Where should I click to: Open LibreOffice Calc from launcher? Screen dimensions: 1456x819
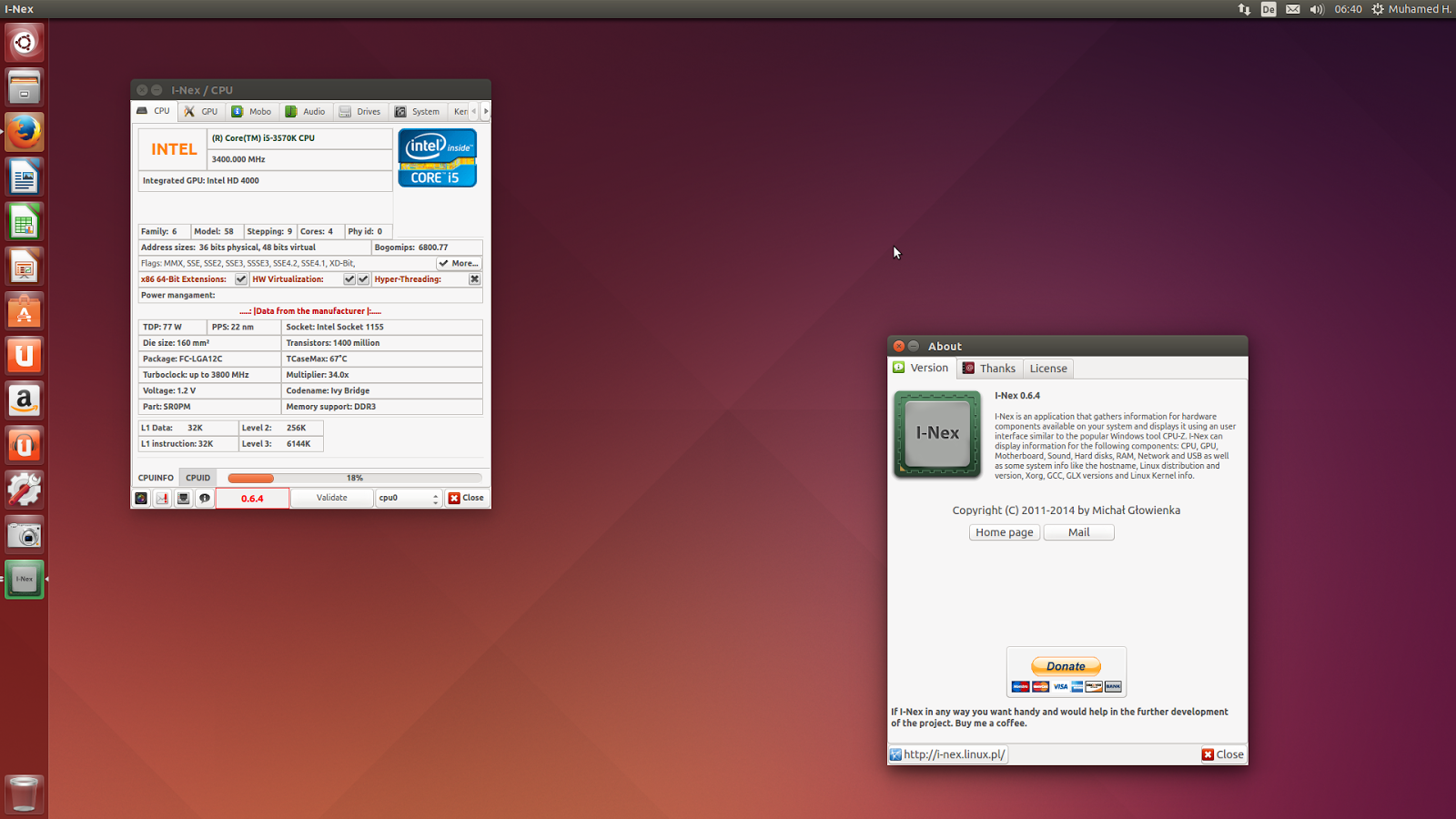[x=25, y=222]
